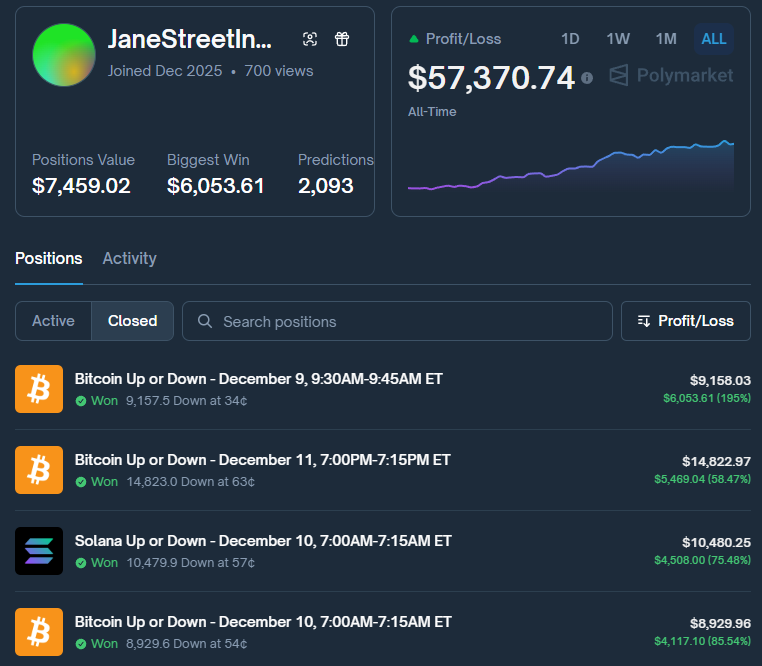
Task: Select the 1M time range
Action: tap(666, 39)
